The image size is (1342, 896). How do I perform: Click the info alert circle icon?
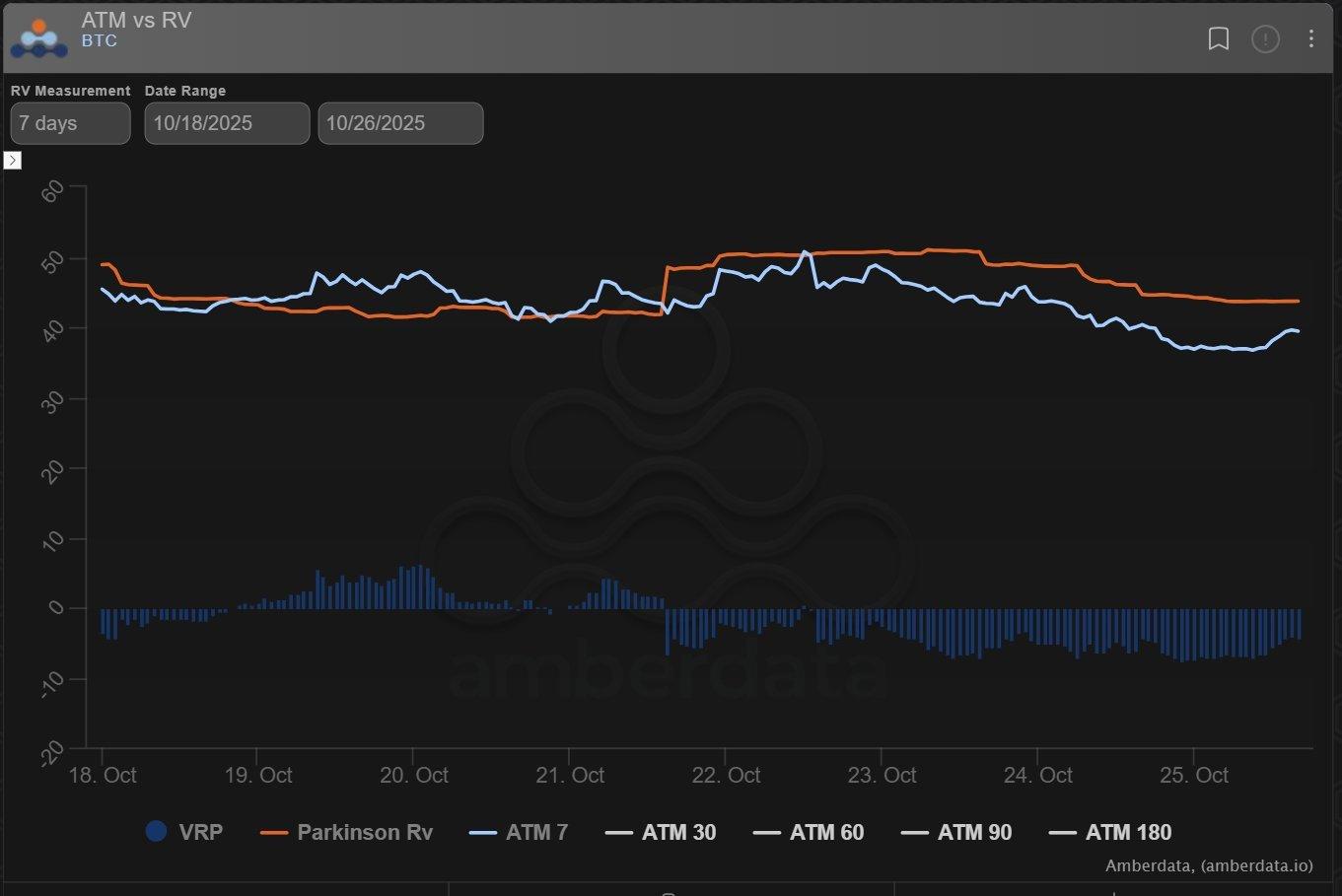point(1265,38)
